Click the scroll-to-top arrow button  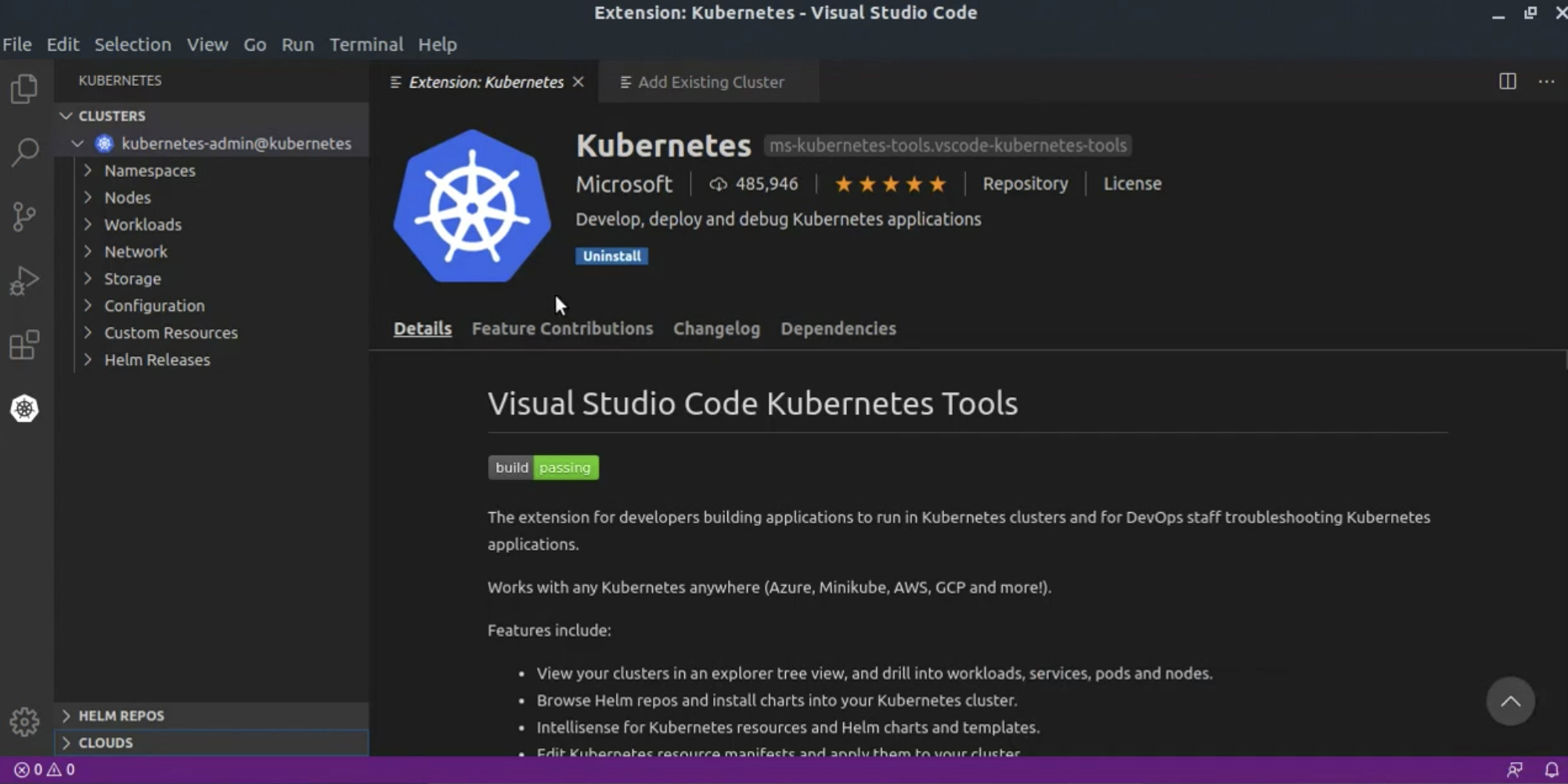[1510, 701]
